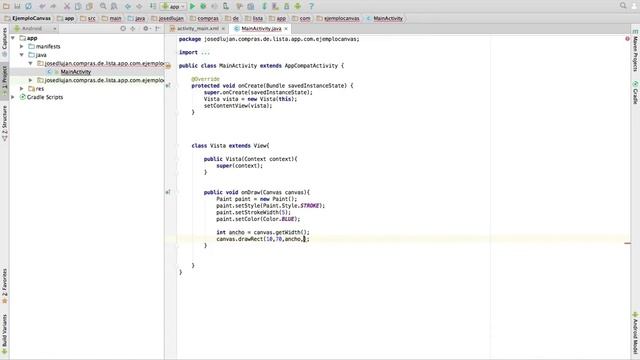Start debugging with the Debug bug icon
The width and height of the screenshot is (640, 360).
click(x=203, y=6)
